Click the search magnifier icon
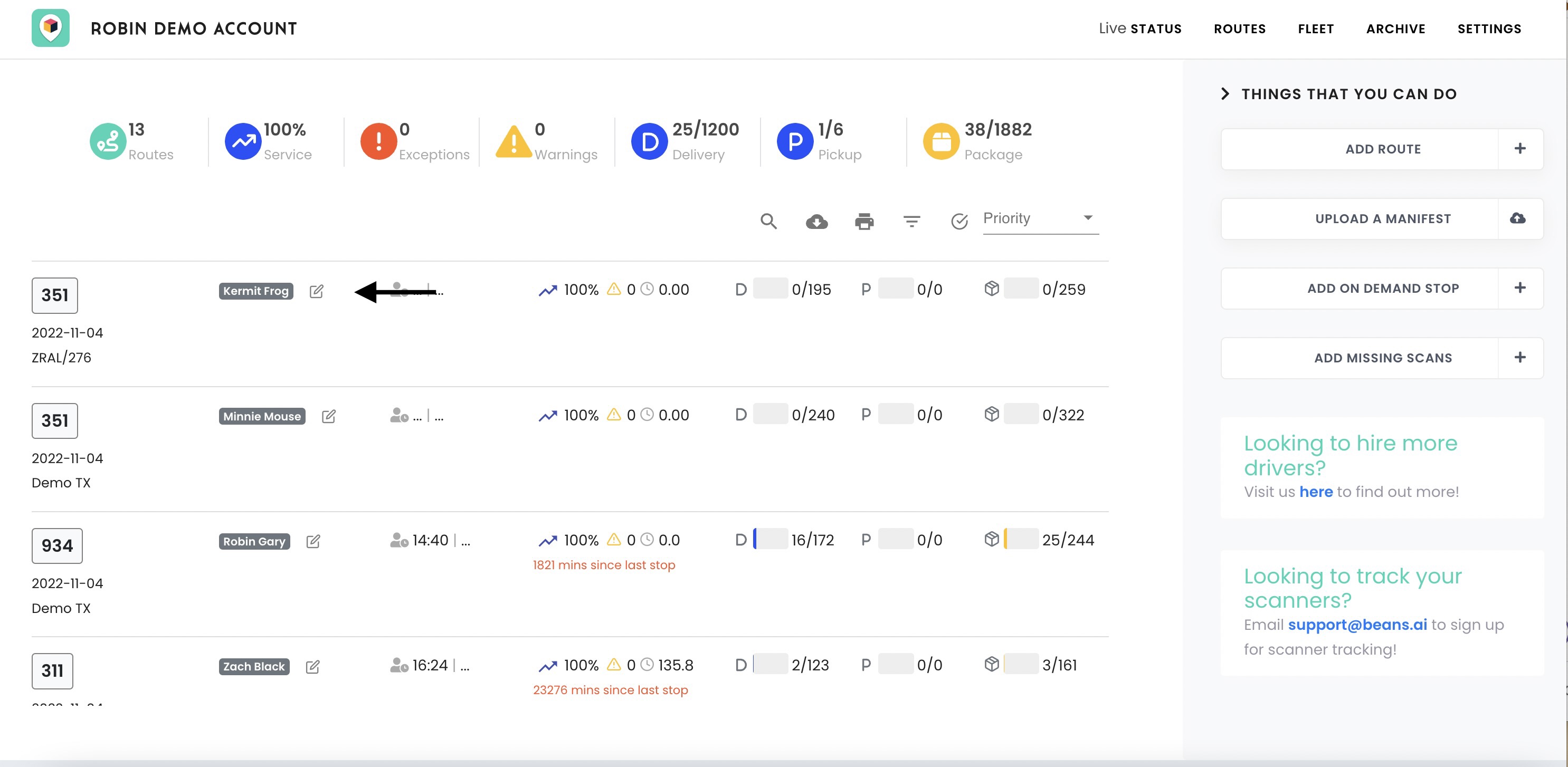Screen dimensions: 1568x767 point(768,222)
